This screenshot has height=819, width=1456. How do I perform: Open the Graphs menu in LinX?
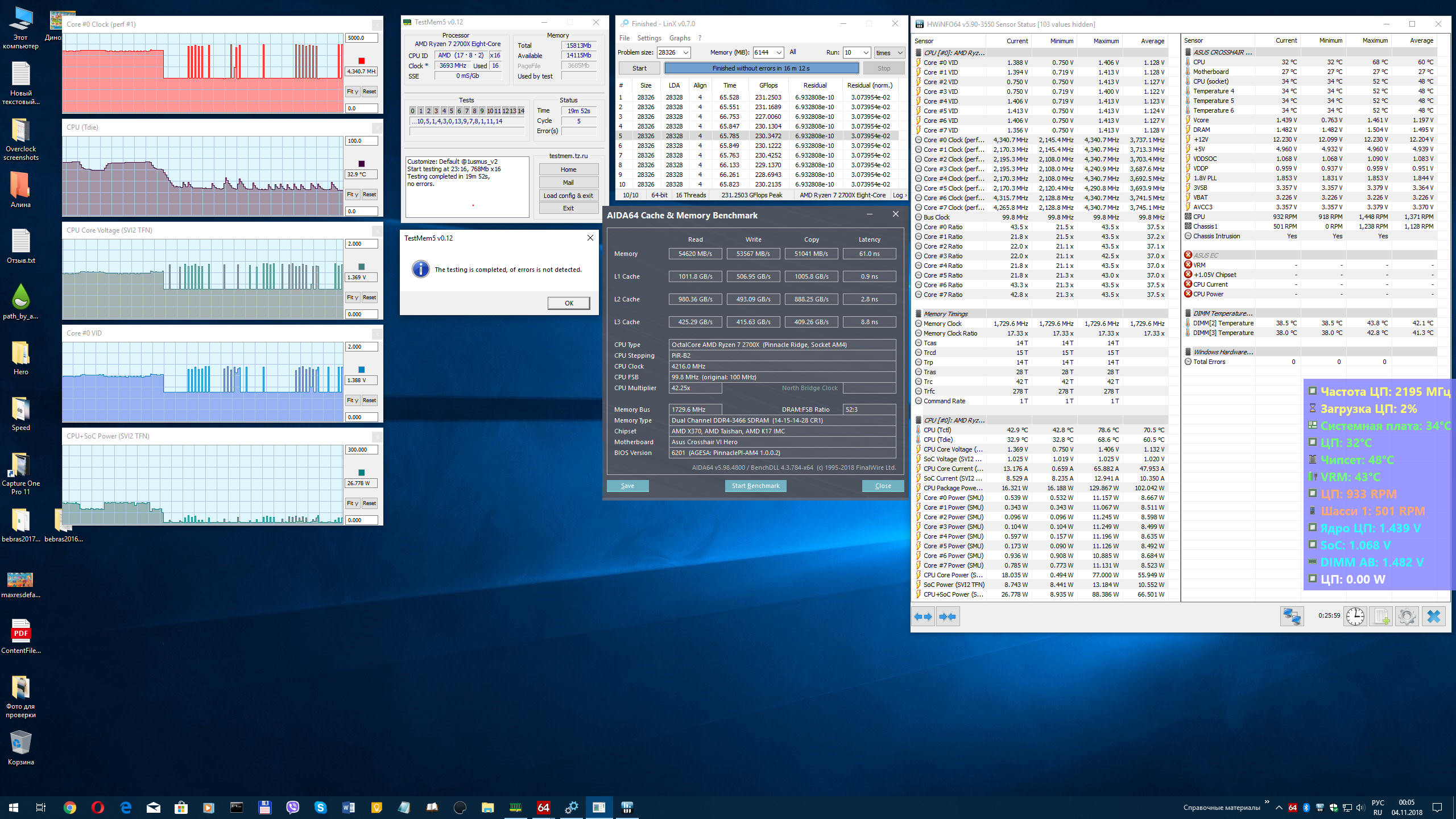tap(680, 38)
